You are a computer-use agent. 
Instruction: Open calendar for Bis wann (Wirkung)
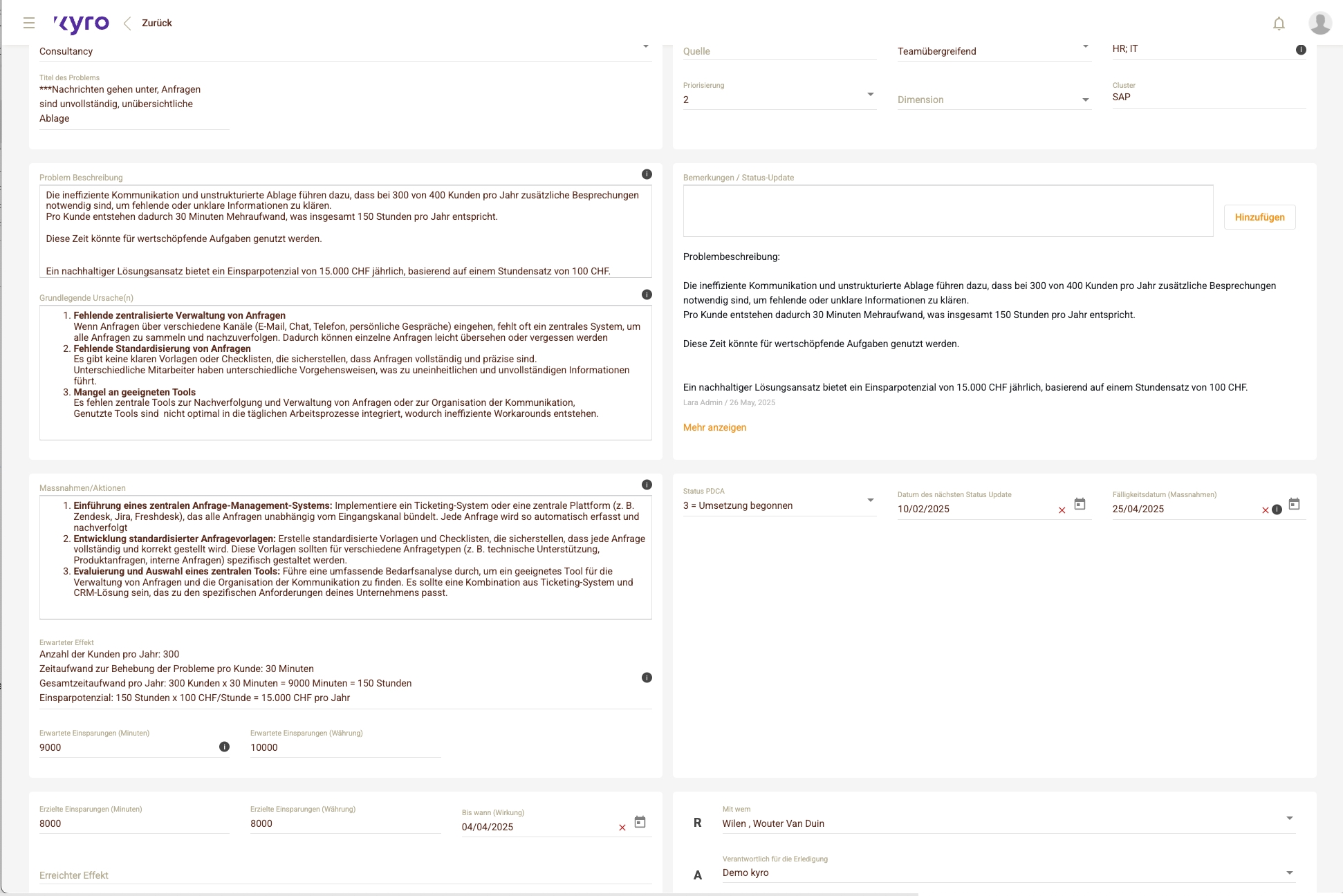pos(640,822)
